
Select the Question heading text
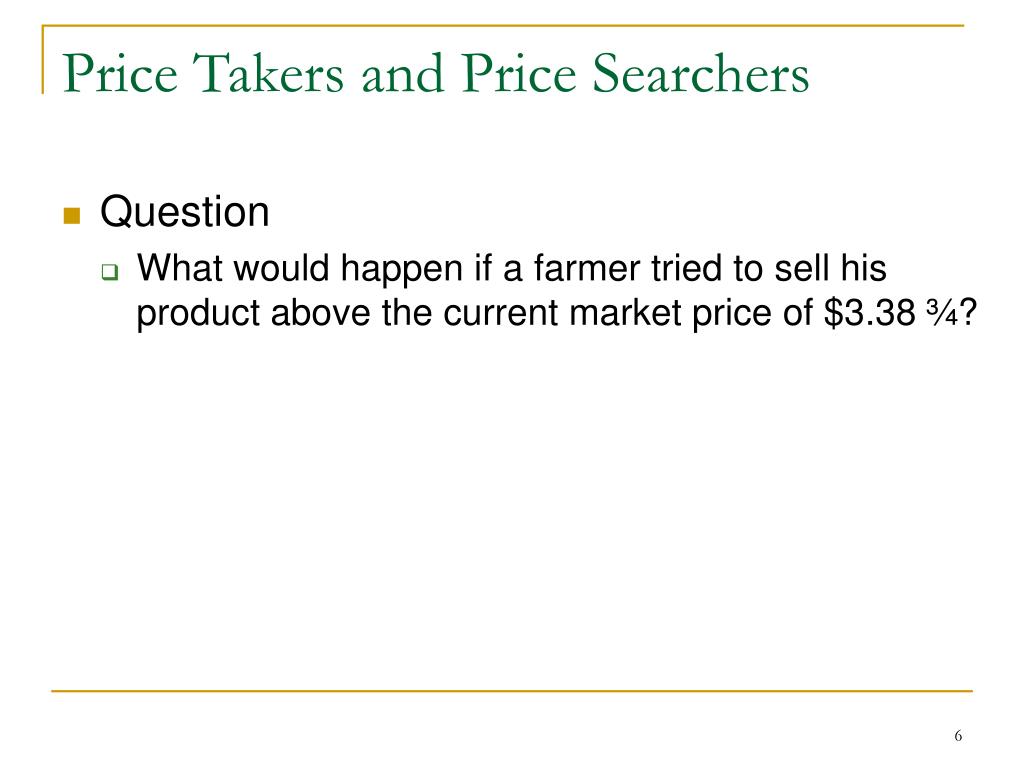[x=185, y=213]
